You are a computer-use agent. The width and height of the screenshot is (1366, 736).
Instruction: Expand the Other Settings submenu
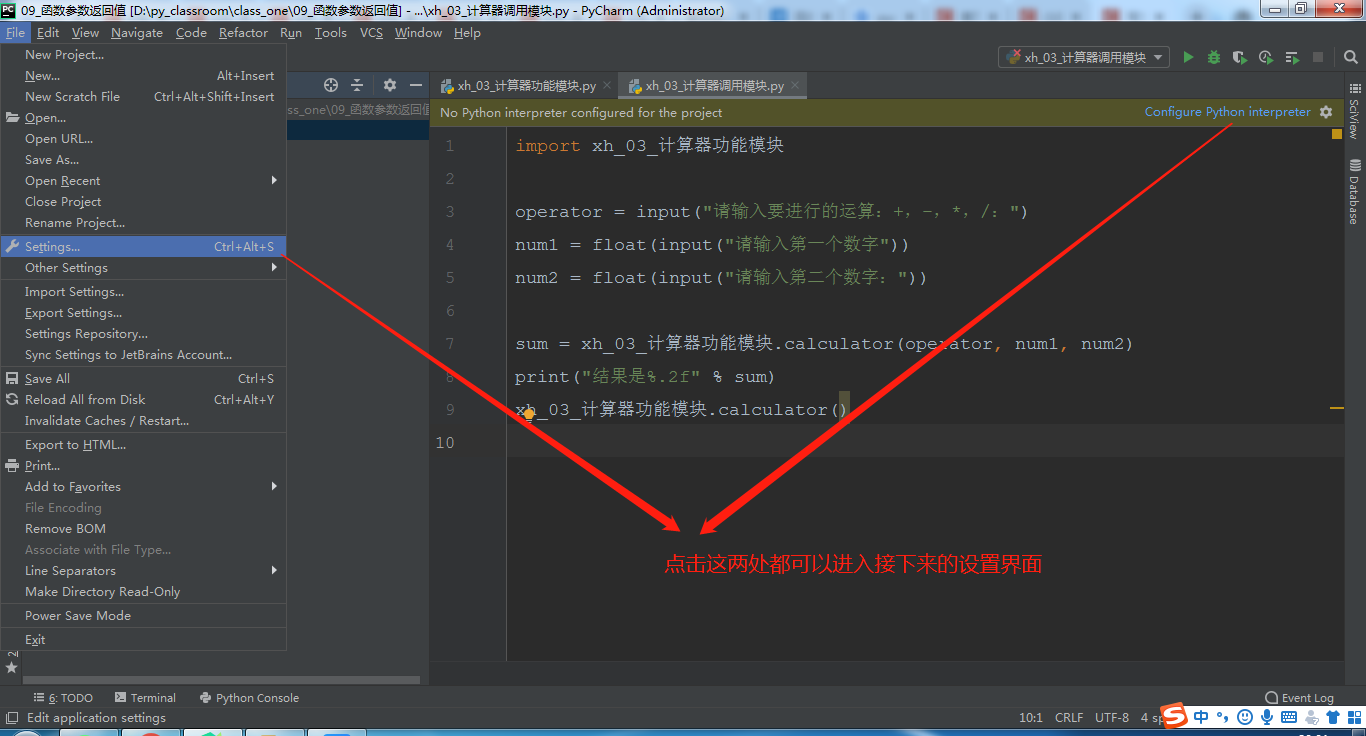pyautogui.click(x=143, y=268)
